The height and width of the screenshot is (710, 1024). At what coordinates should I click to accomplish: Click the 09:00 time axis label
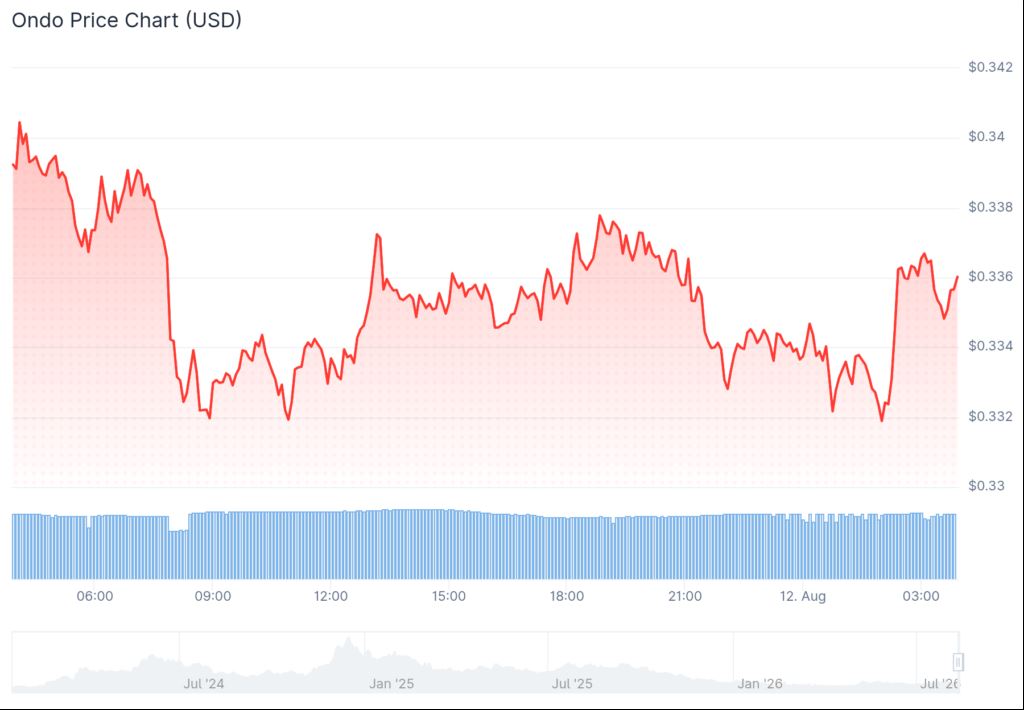pos(213,596)
